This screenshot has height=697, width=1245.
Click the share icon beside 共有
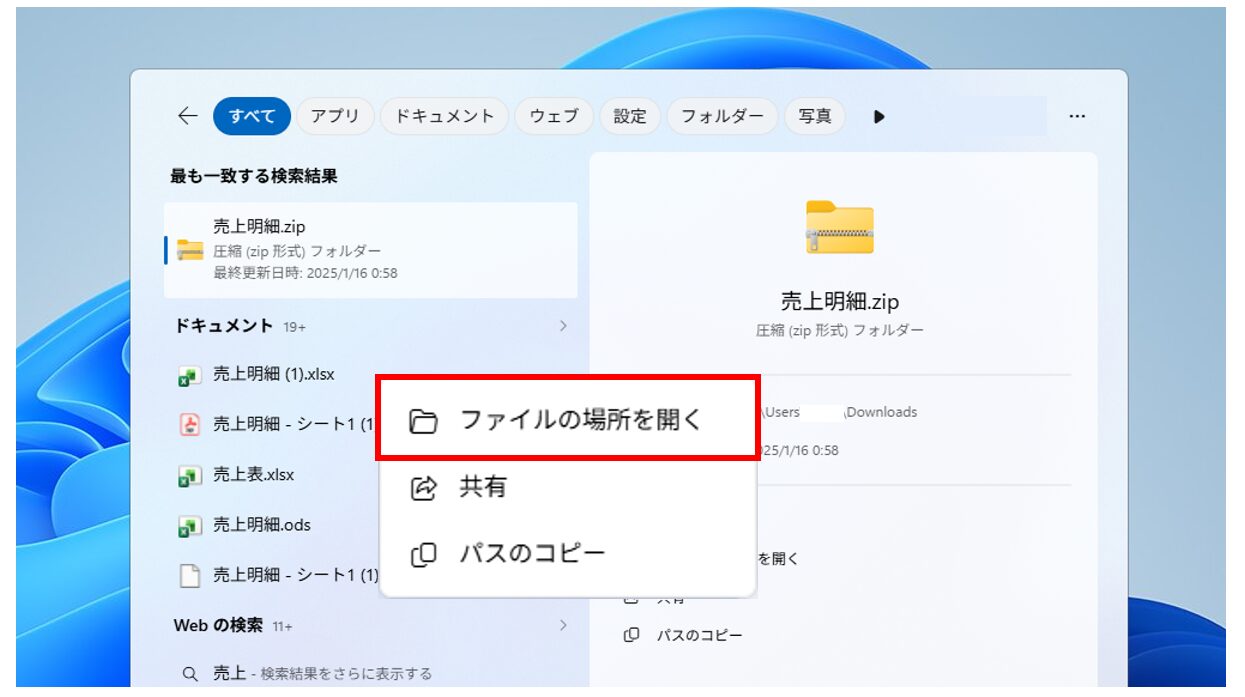pos(424,487)
